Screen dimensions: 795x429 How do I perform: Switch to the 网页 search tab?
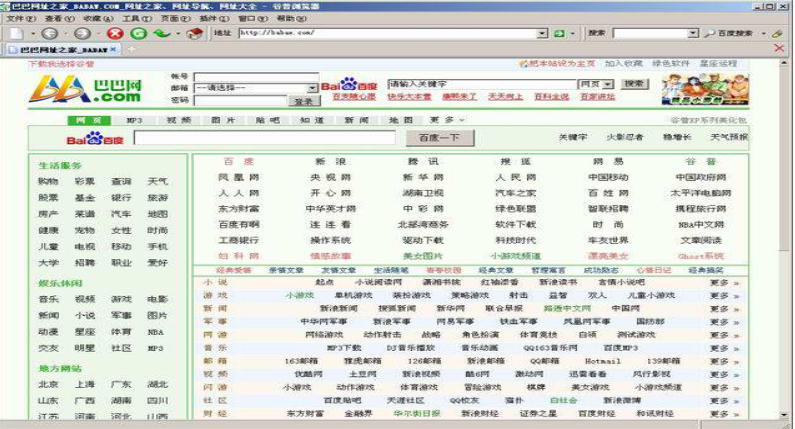click(89, 120)
